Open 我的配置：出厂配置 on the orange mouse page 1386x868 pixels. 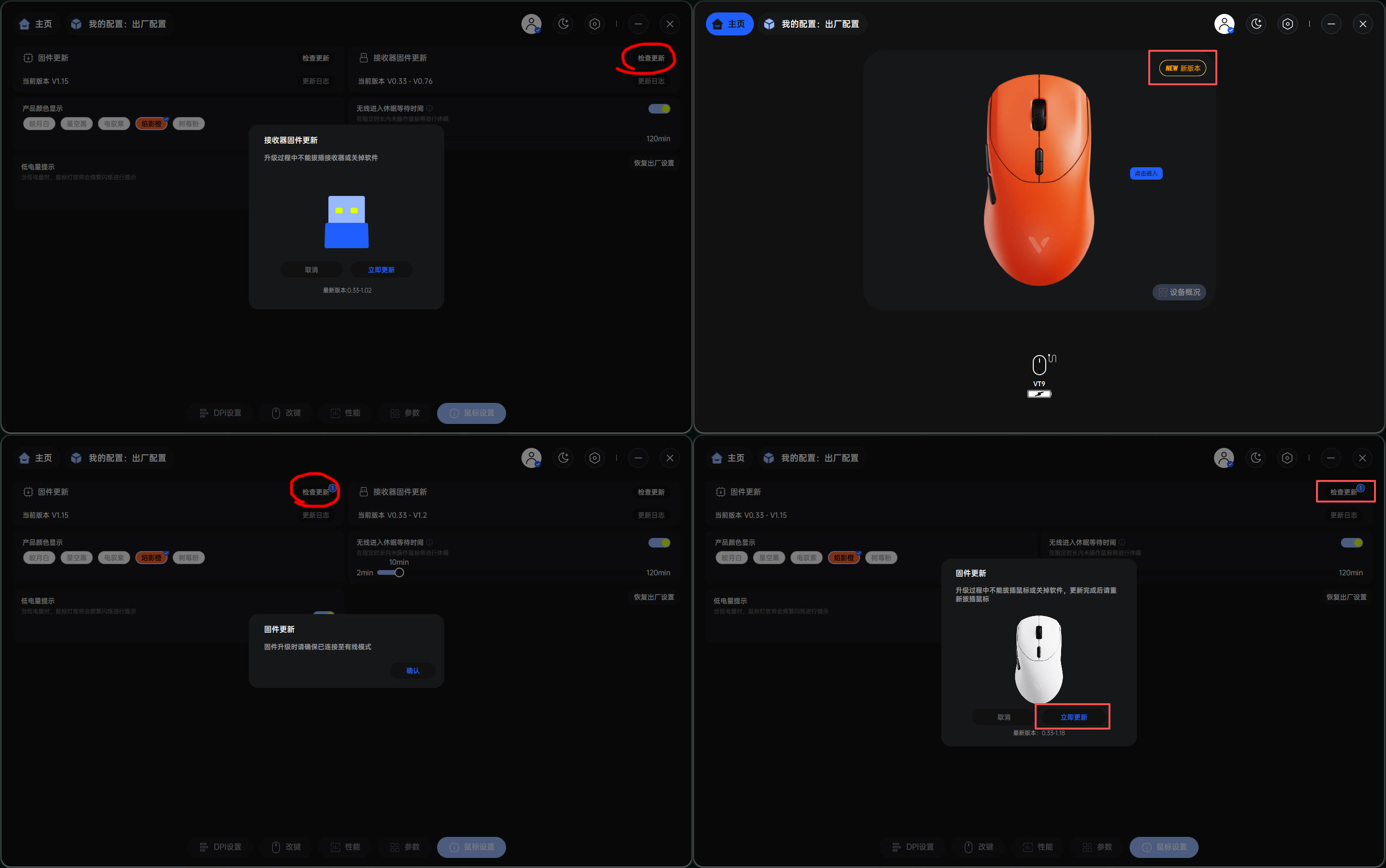(812, 24)
